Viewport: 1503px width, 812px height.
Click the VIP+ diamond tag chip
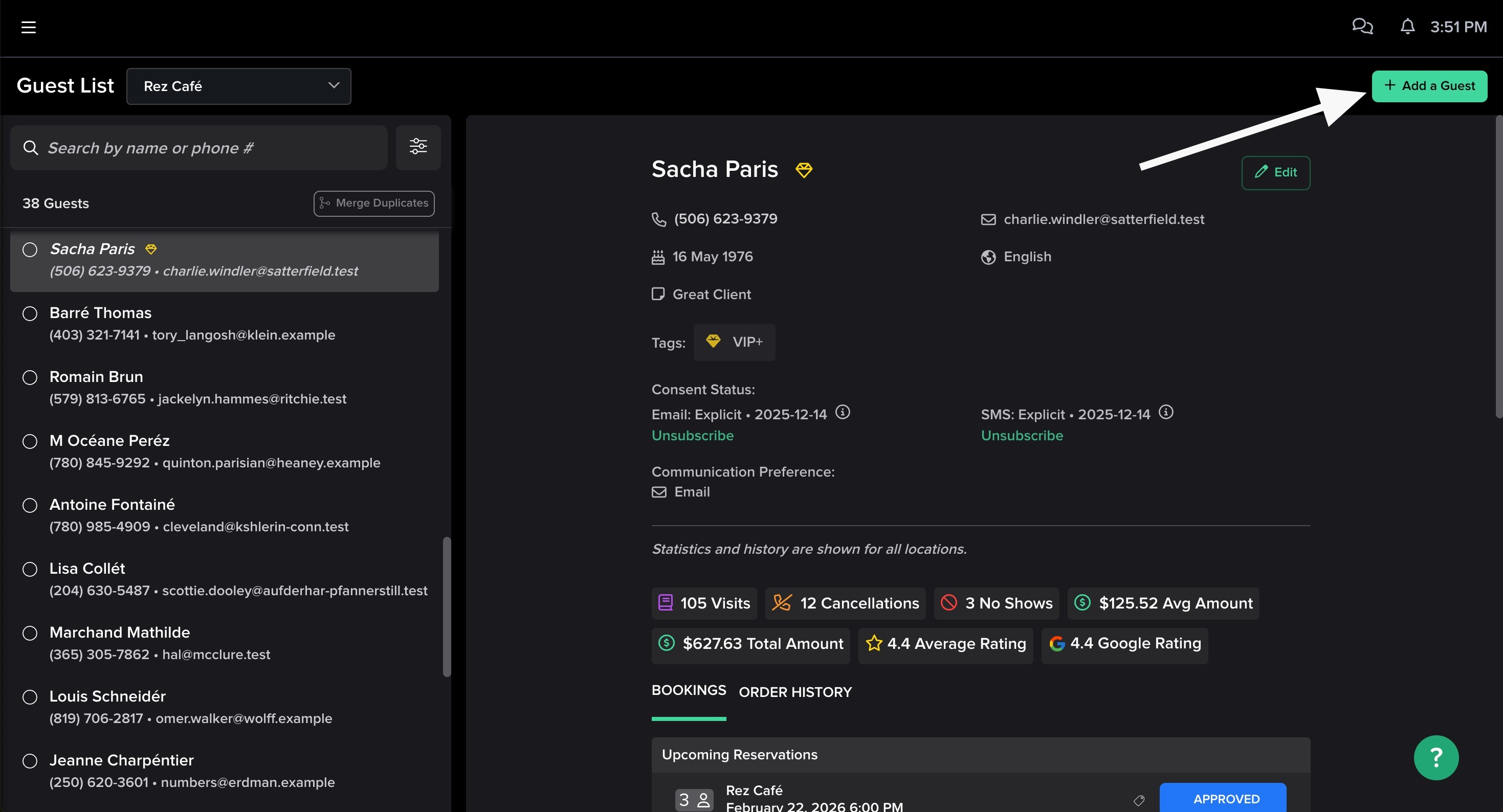pyautogui.click(x=734, y=342)
